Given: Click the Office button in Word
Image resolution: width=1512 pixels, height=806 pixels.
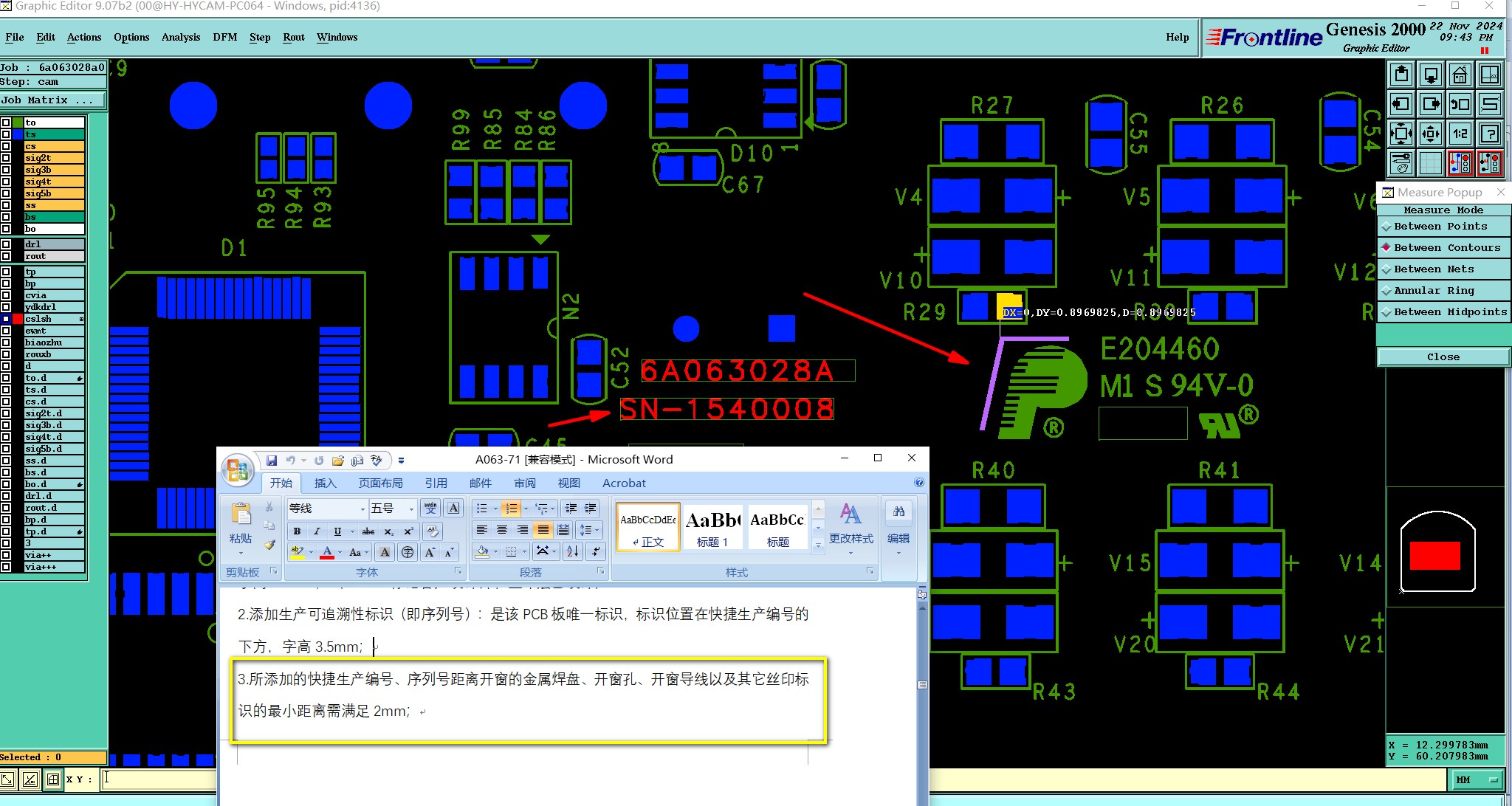Looking at the screenshot, I should [238, 469].
